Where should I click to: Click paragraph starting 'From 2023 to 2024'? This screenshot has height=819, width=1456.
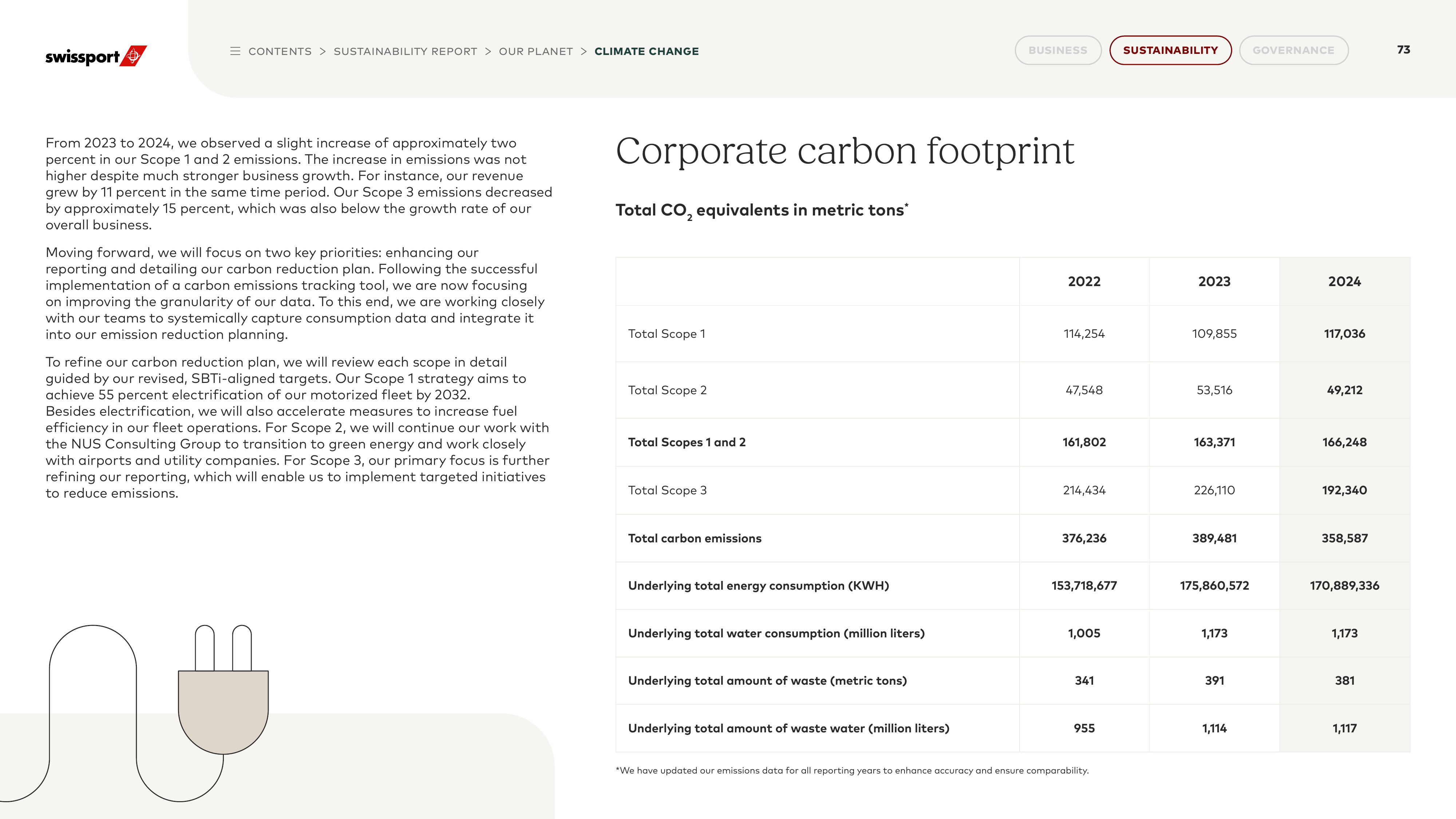click(299, 184)
